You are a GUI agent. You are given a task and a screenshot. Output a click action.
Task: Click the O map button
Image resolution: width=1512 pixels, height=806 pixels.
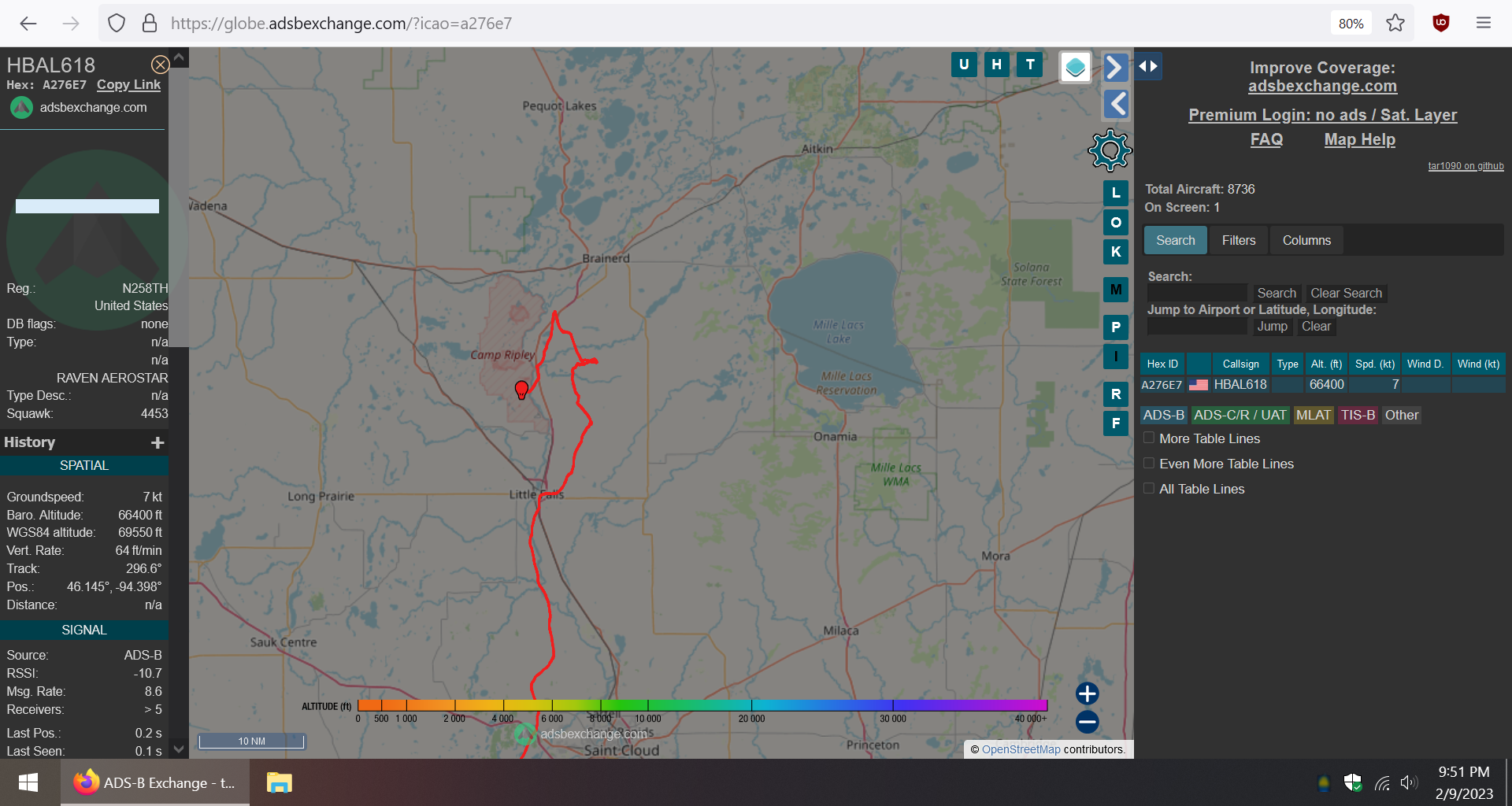(x=1116, y=223)
